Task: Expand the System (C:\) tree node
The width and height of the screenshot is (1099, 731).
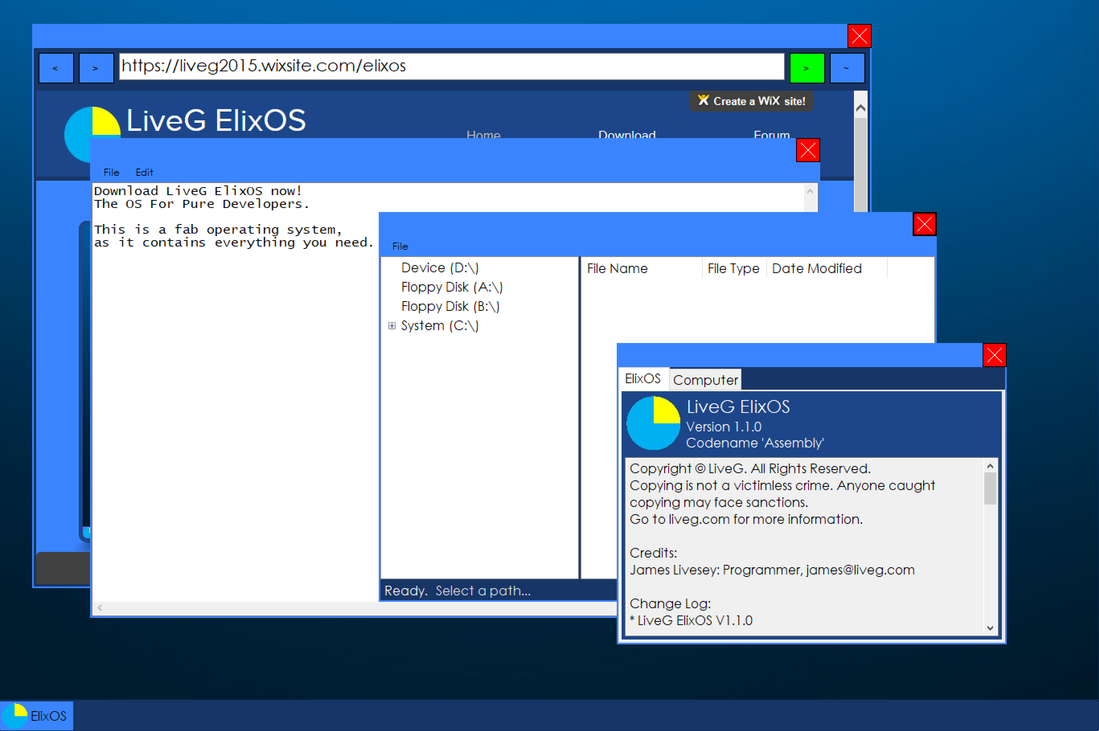Action: click(x=392, y=326)
